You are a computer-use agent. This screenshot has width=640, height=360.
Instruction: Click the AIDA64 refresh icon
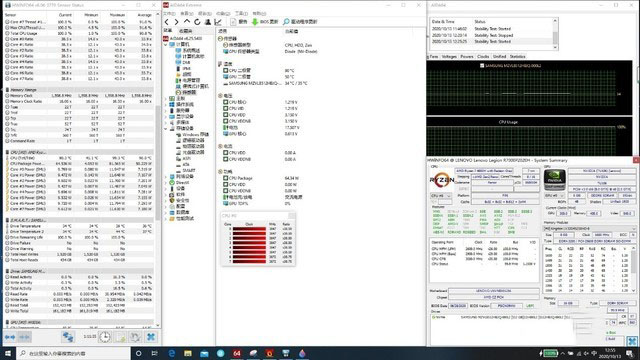click(x=198, y=22)
